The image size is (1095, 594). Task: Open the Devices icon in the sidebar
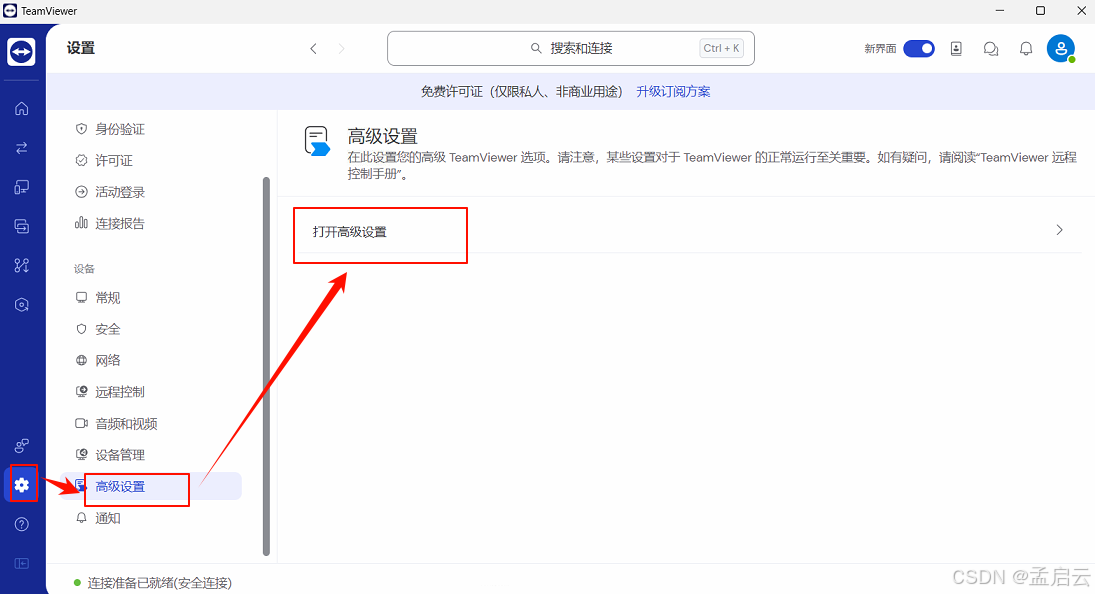click(22, 187)
